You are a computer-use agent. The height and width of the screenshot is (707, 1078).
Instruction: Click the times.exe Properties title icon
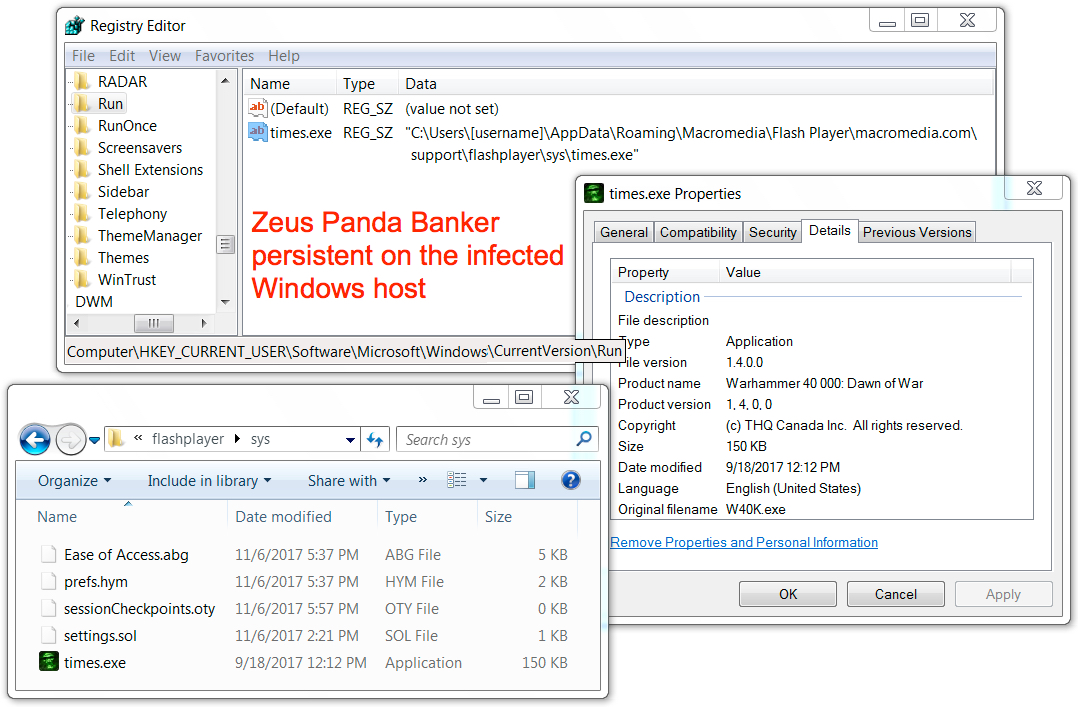point(593,193)
